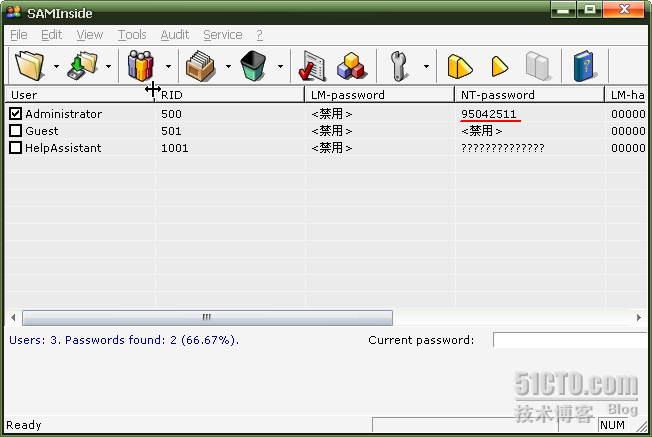Click the start attack double-arrow icon
Image resolution: width=652 pixels, height=437 pixels.
[x=459, y=67]
